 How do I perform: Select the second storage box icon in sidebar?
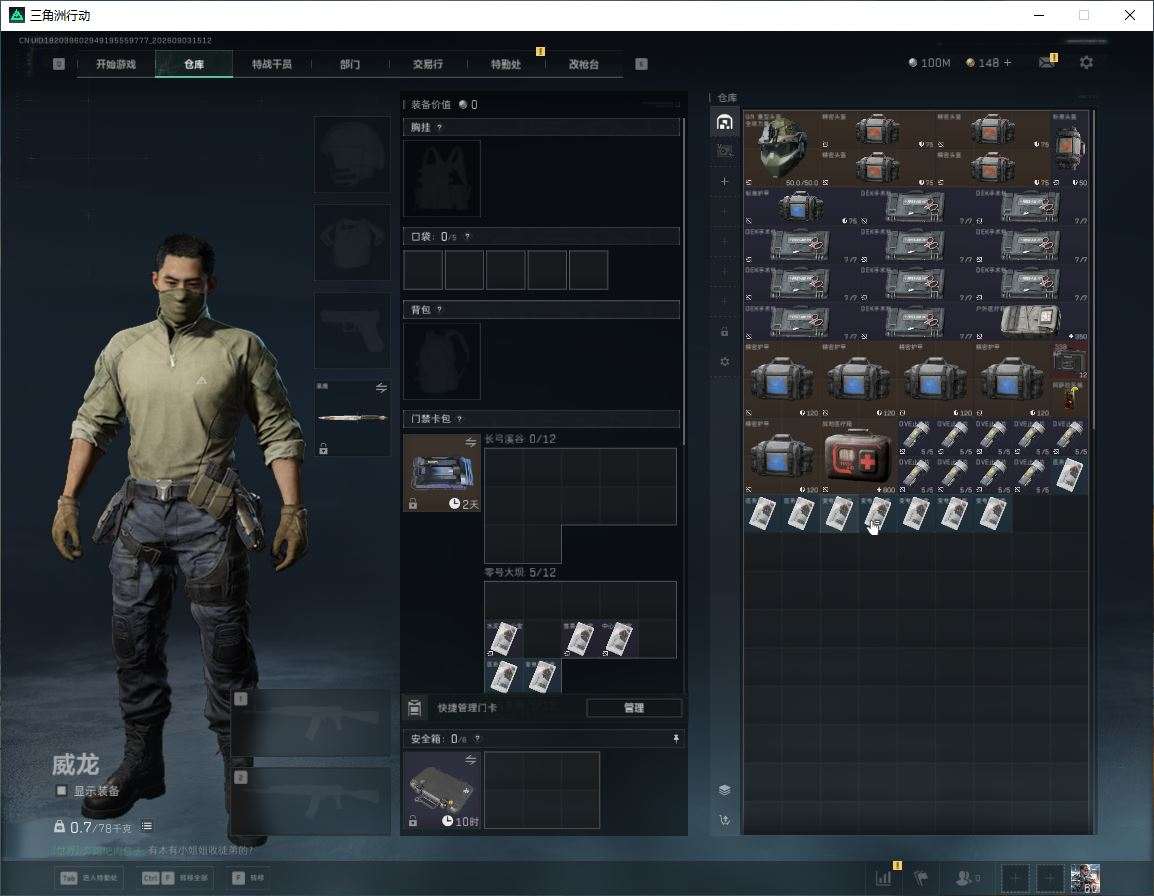click(x=724, y=151)
